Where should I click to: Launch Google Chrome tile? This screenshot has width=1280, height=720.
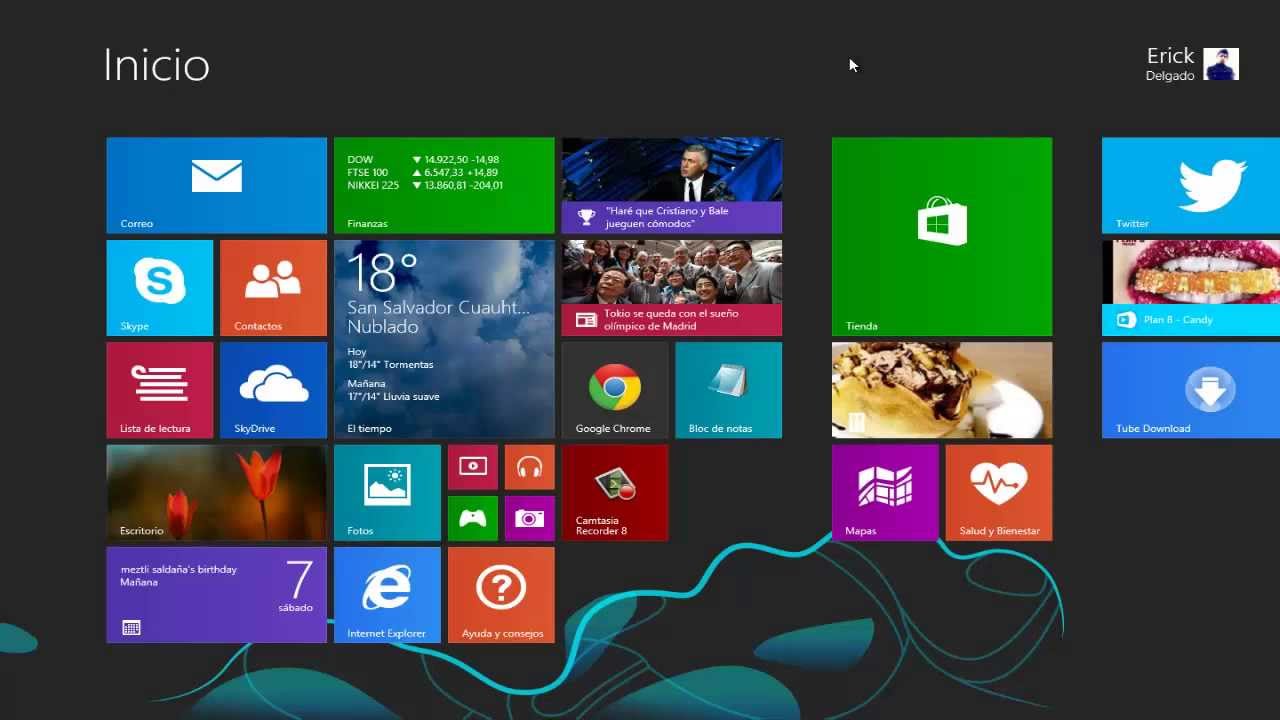(614, 390)
